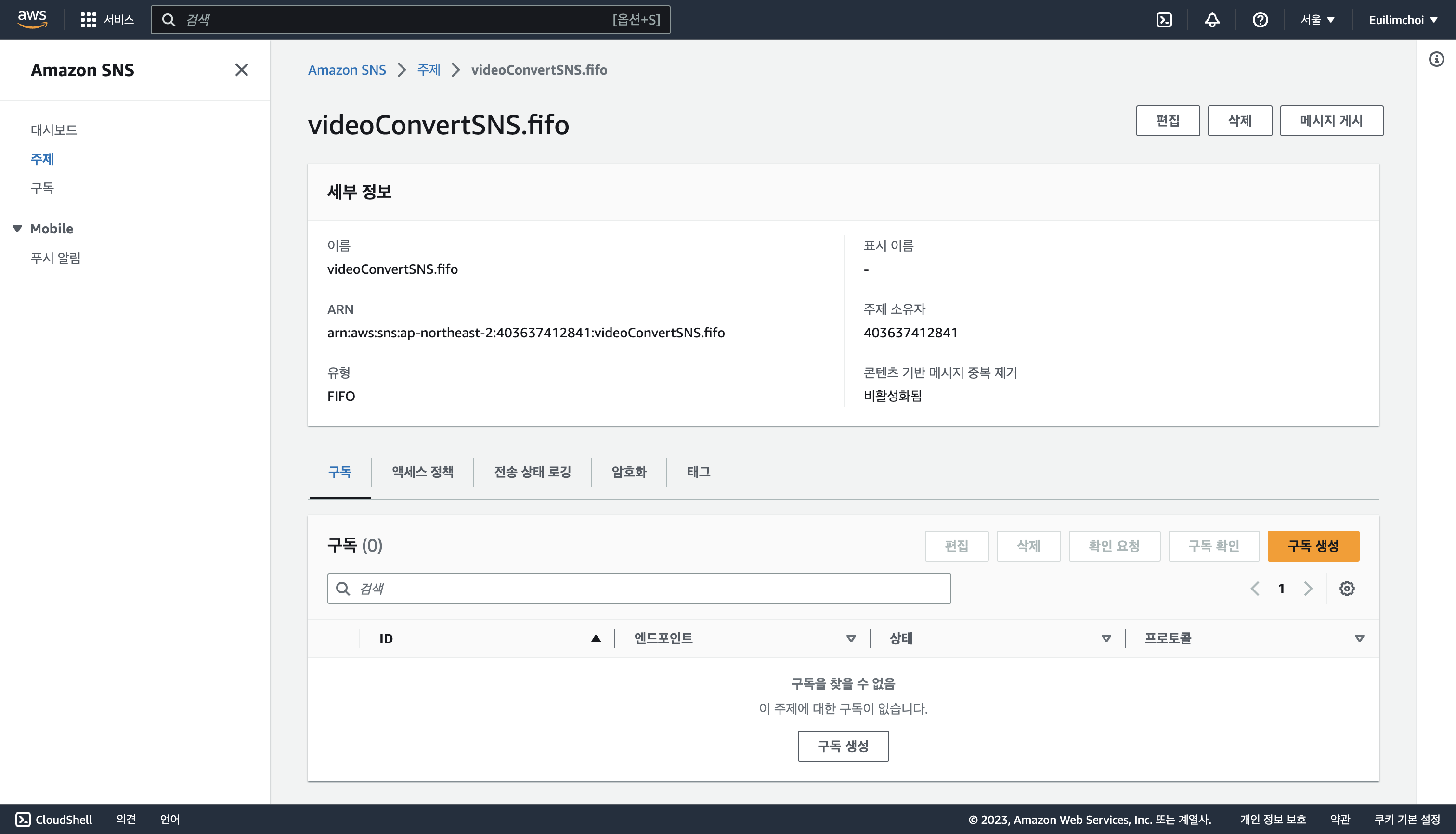Click the topic 삭제 button at top
The width and height of the screenshot is (1456, 834).
[x=1239, y=120]
